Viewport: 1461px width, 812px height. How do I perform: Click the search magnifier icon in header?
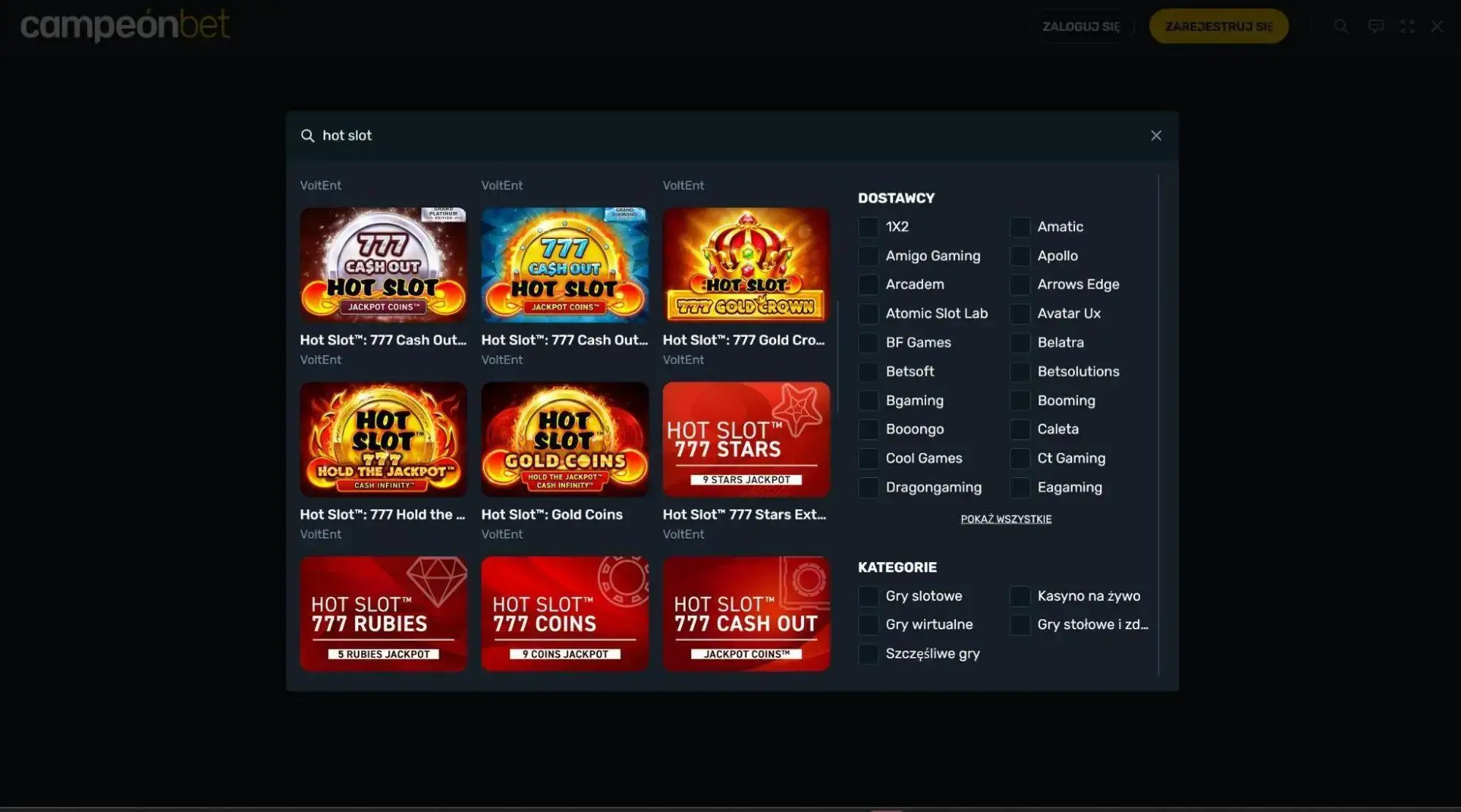point(1340,27)
